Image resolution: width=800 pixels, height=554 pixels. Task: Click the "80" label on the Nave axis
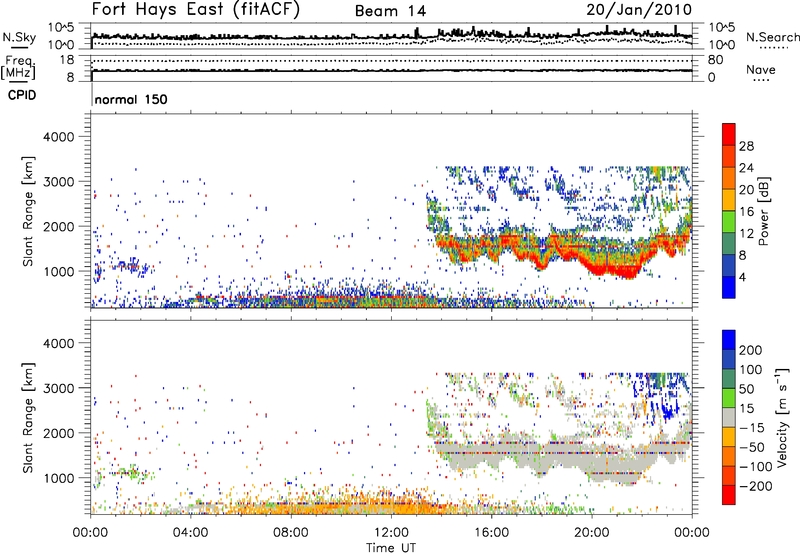(x=715, y=60)
